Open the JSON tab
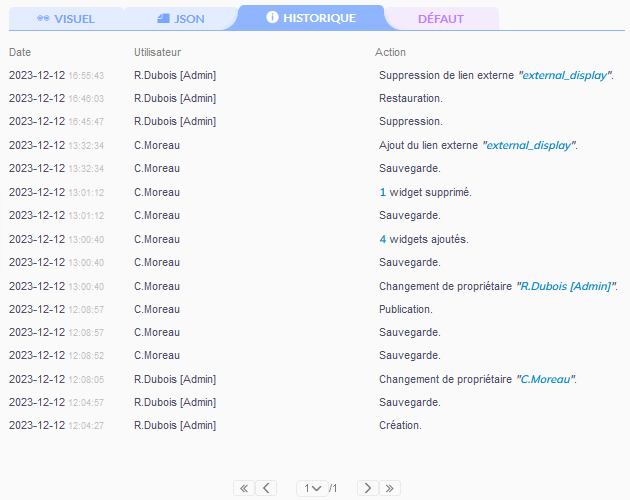Image resolution: width=630 pixels, height=500 pixels. click(x=181, y=19)
